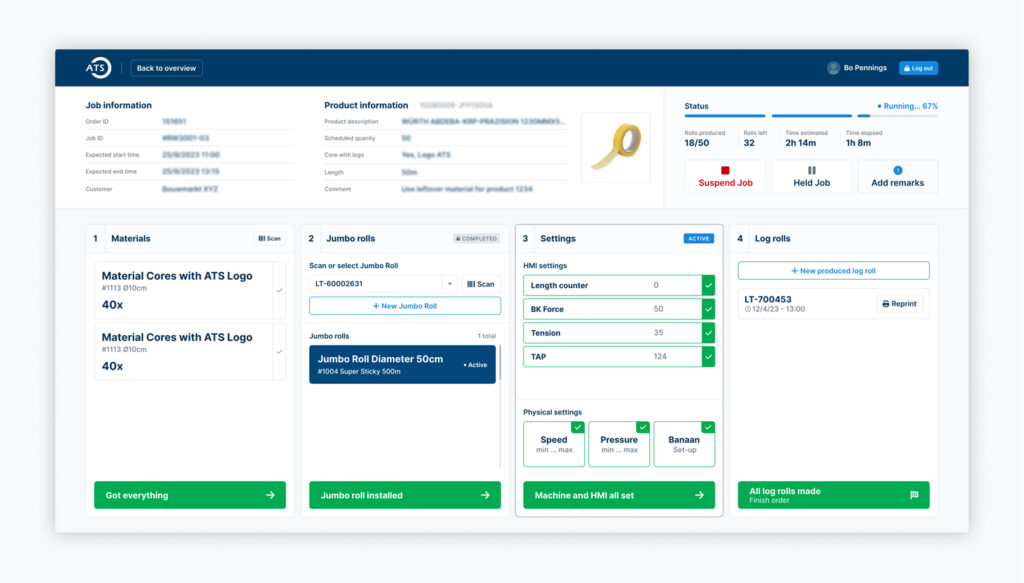This screenshot has height=583, width=1024.
Task: Go Back to overview
Action: [x=166, y=68]
